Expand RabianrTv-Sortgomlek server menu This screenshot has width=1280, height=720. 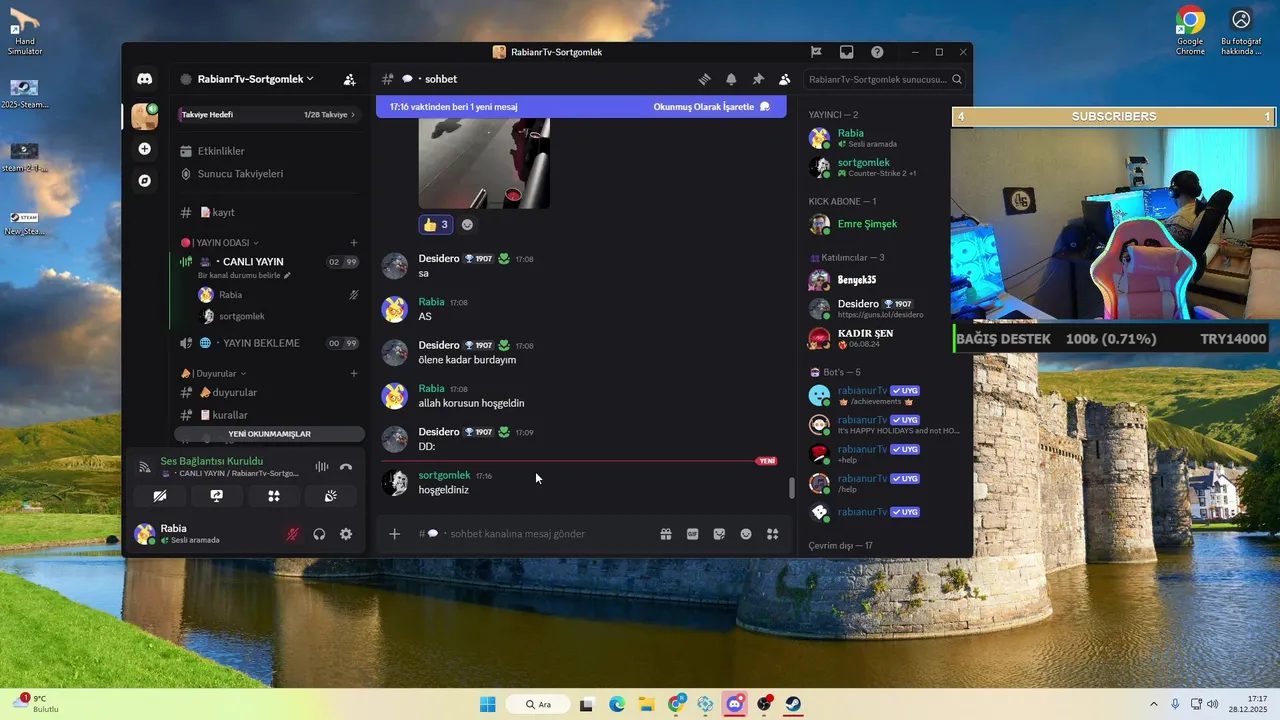pos(255,79)
